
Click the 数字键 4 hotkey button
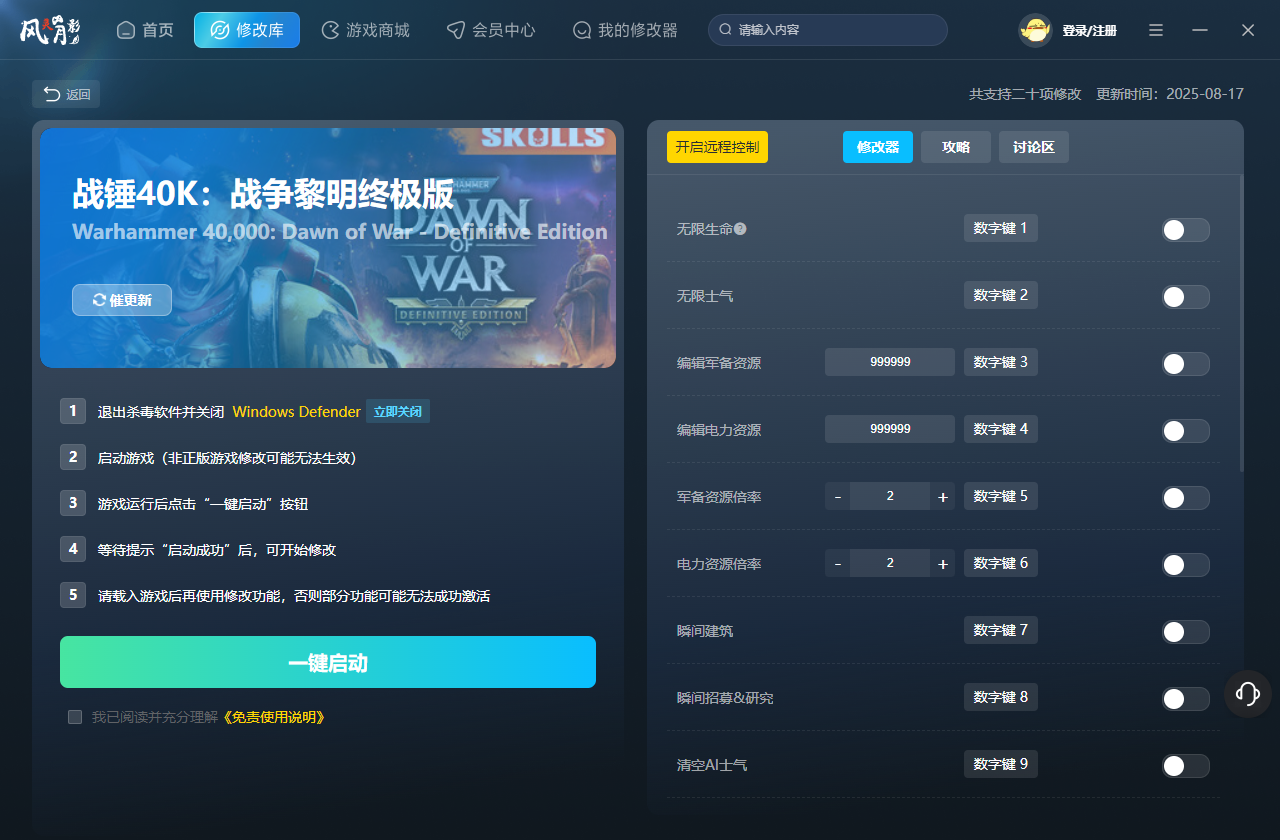point(1001,429)
